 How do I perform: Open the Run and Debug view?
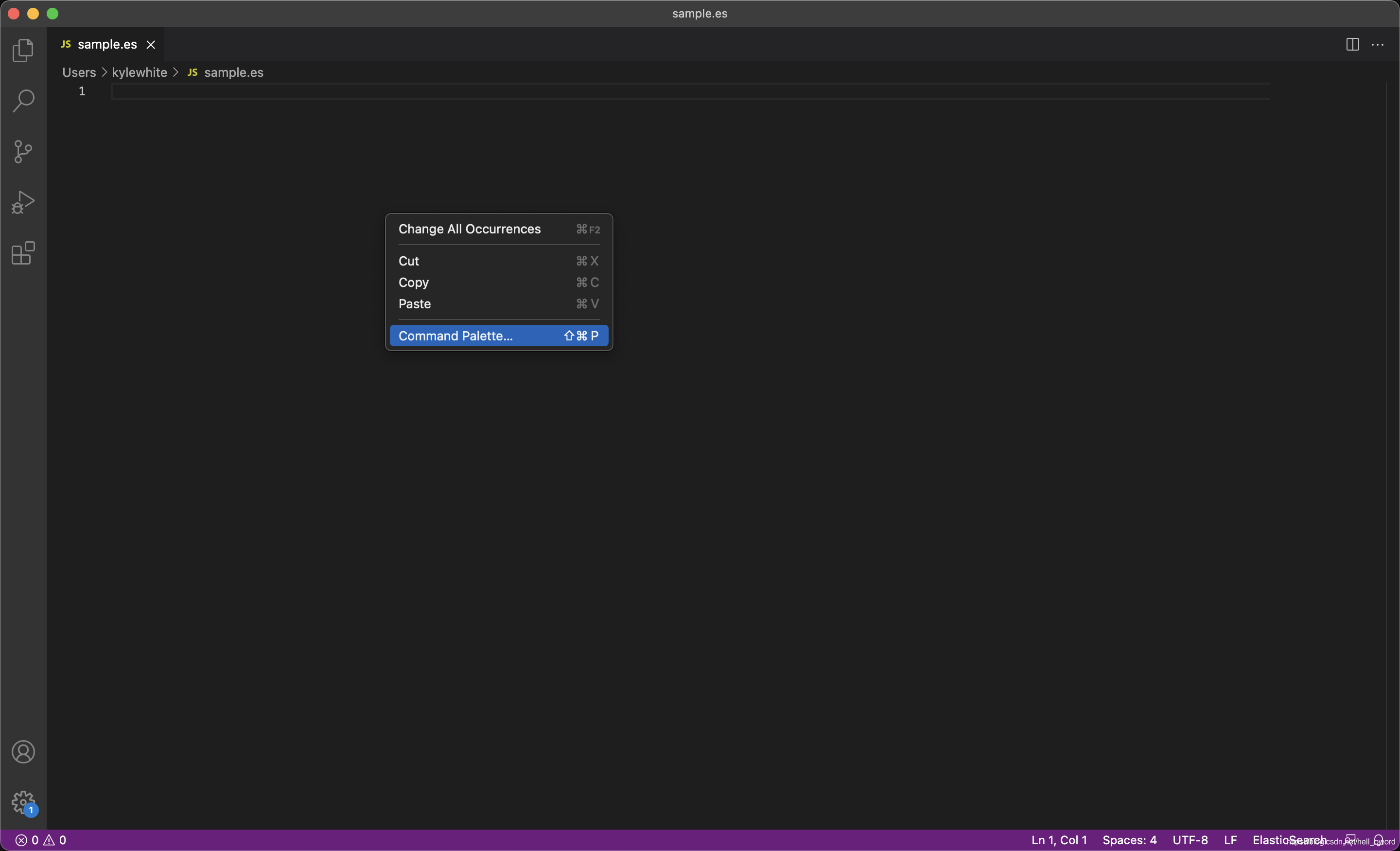23,202
